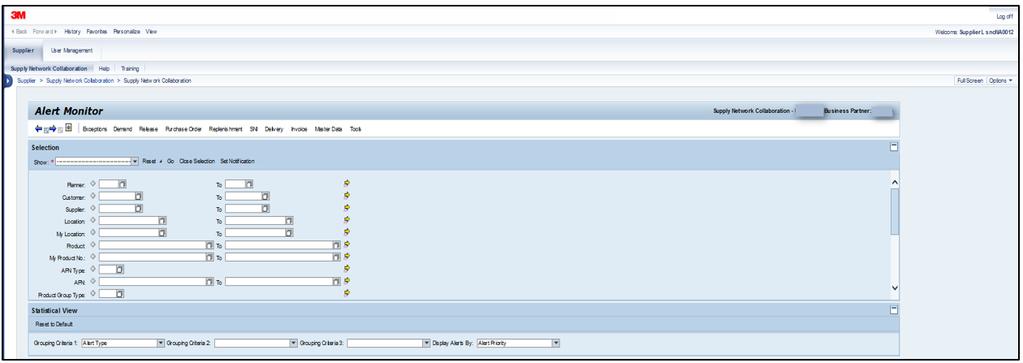
Task: Open Grouping Criteria 2 dropdown
Action: (293, 342)
